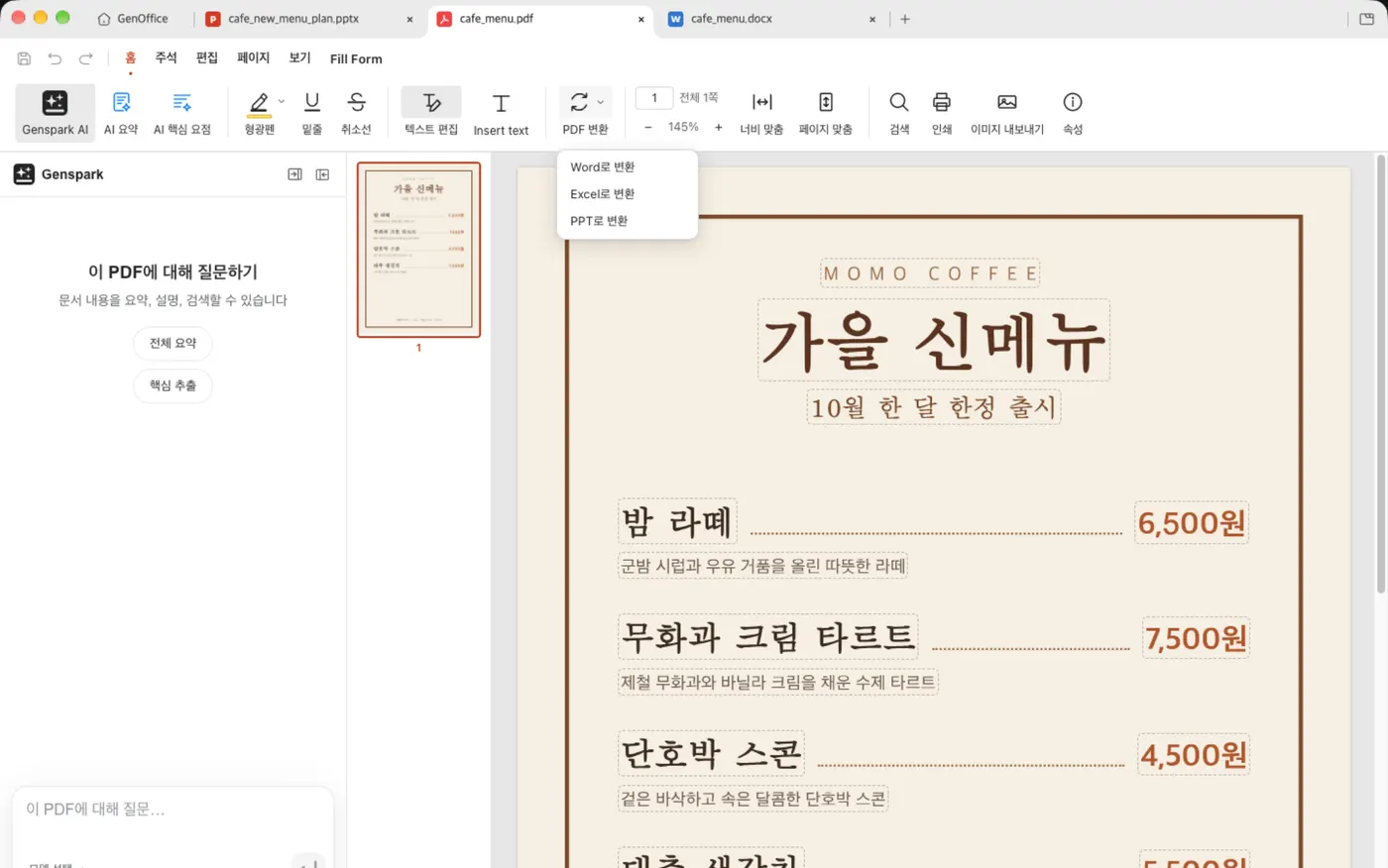Open the 편집 edit menu tab

pyautogui.click(x=207, y=58)
